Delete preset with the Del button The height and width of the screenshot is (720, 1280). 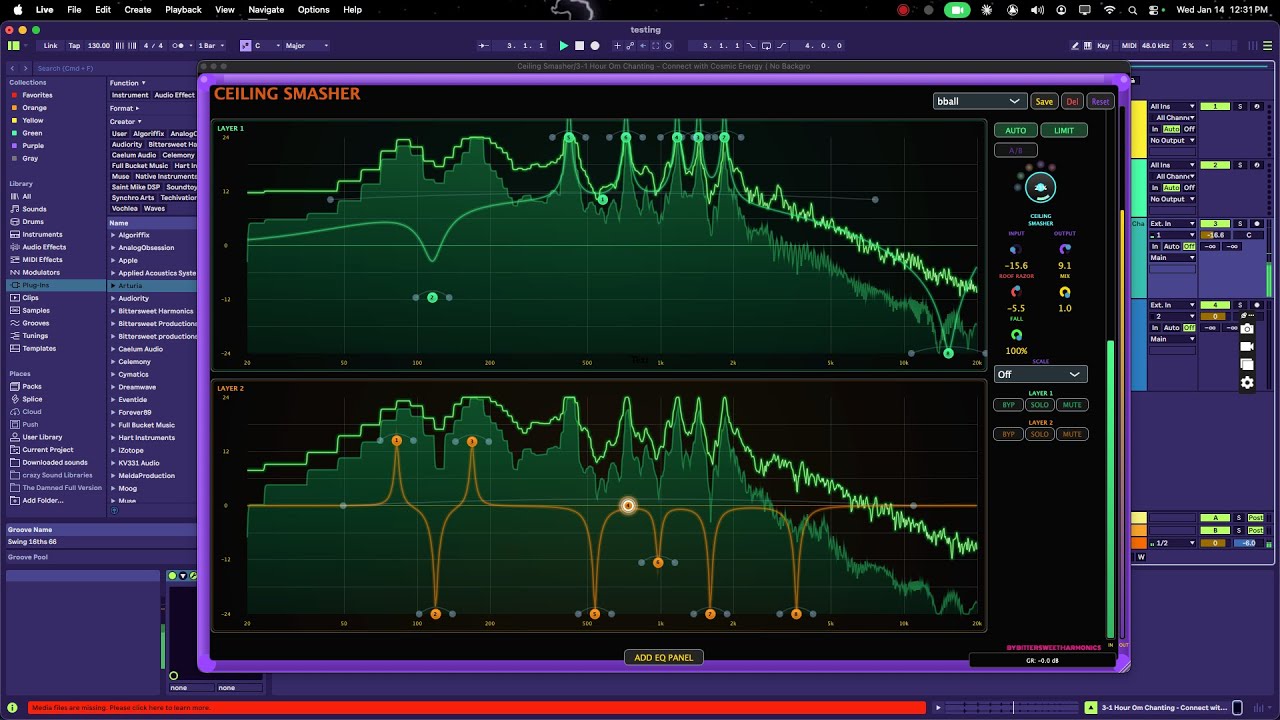pyautogui.click(x=1072, y=101)
